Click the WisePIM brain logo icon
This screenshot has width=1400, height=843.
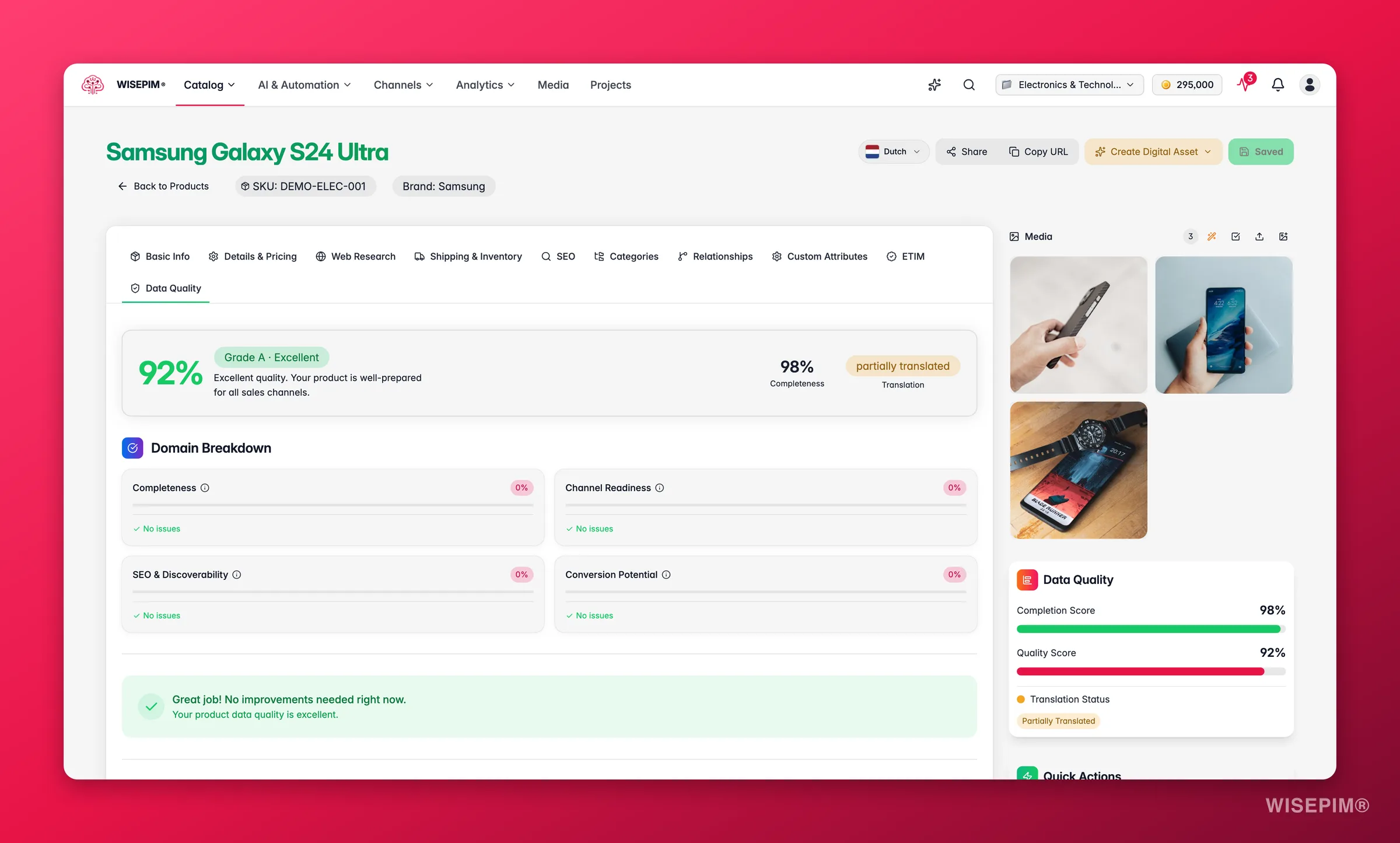[x=93, y=85]
